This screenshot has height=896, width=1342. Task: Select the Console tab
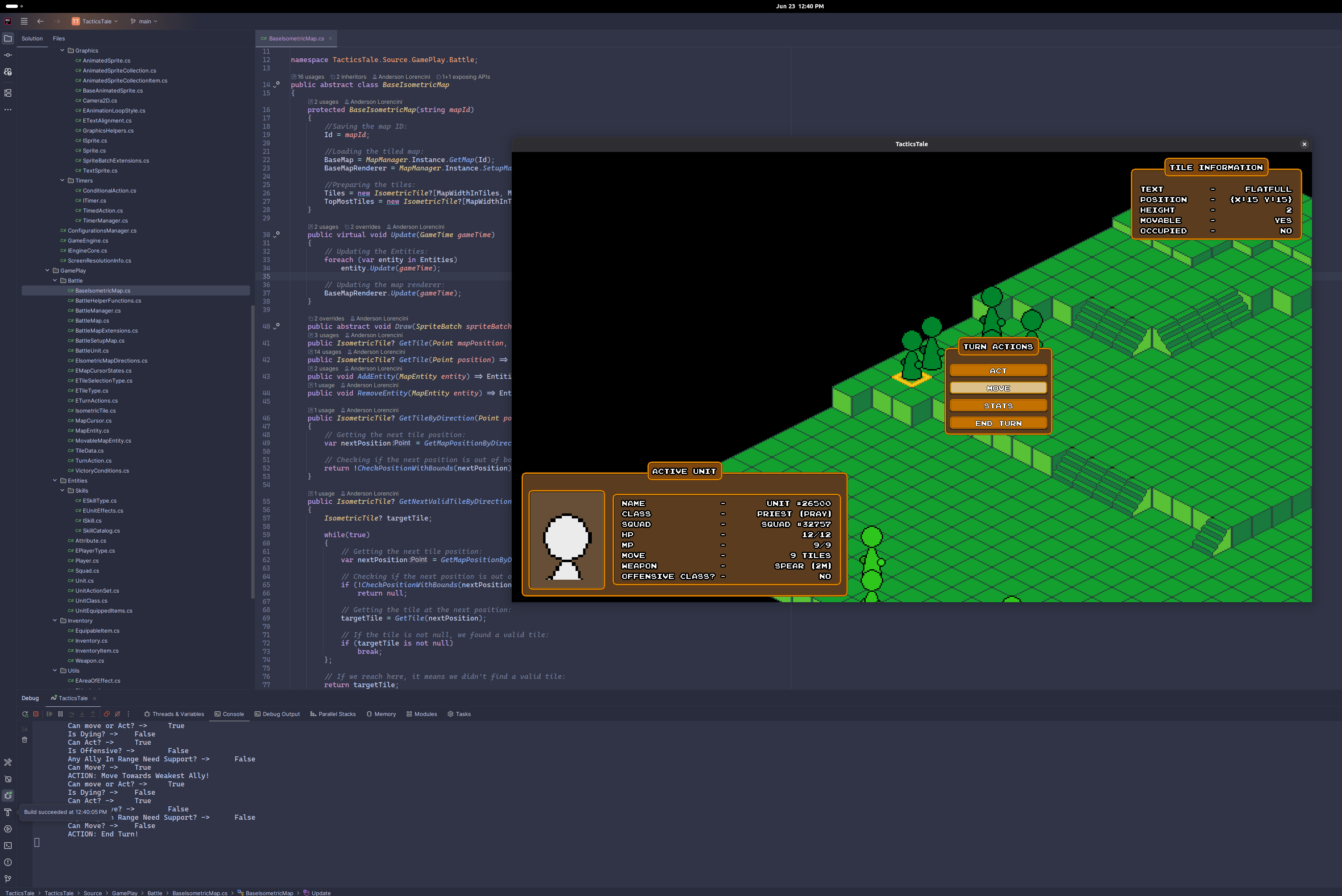[229, 714]
